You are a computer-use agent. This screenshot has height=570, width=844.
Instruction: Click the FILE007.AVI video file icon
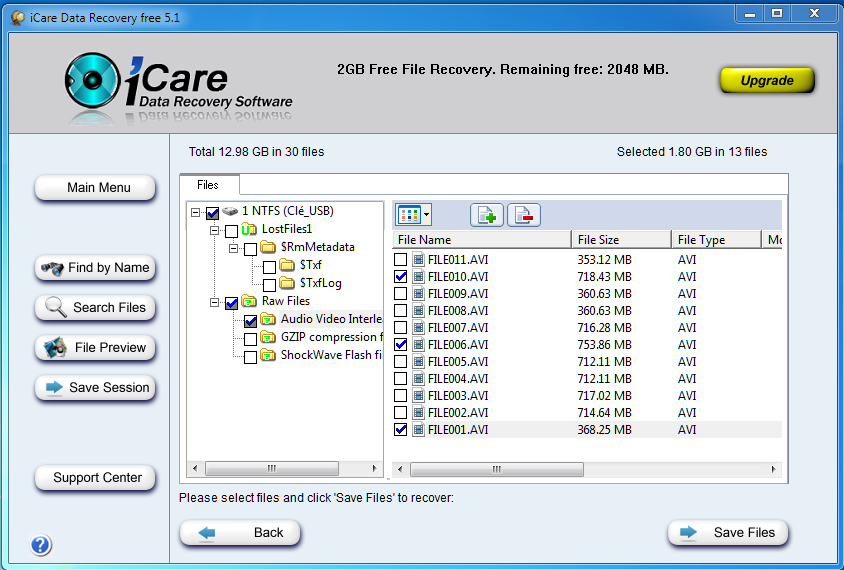pyautogui.click(x=418, y=327)
